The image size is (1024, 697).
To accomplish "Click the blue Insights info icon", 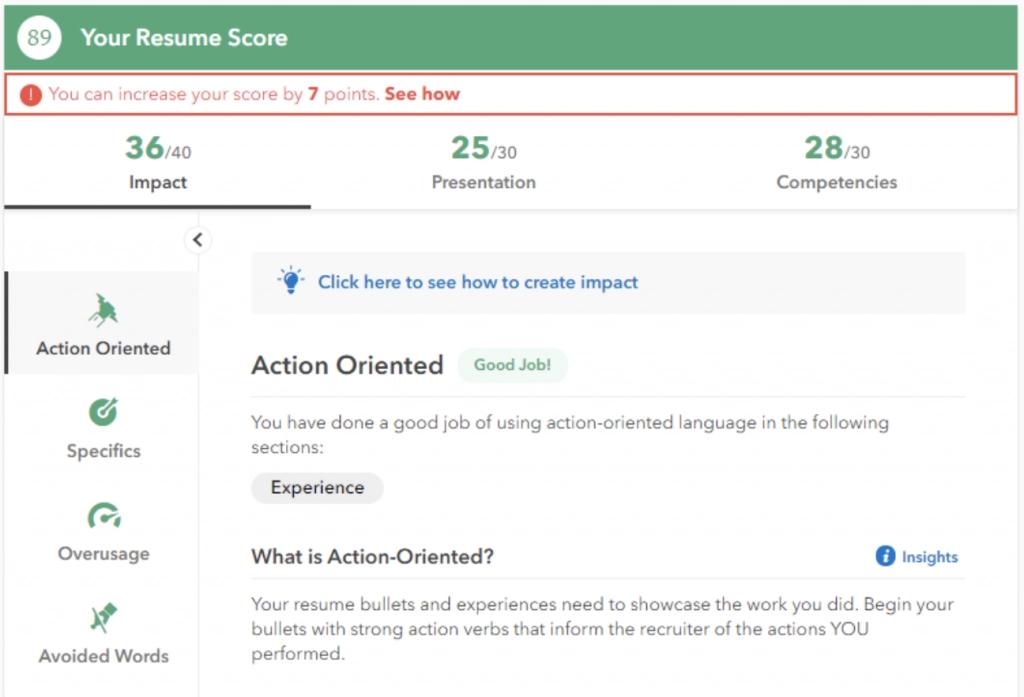I will click(885, 556).
